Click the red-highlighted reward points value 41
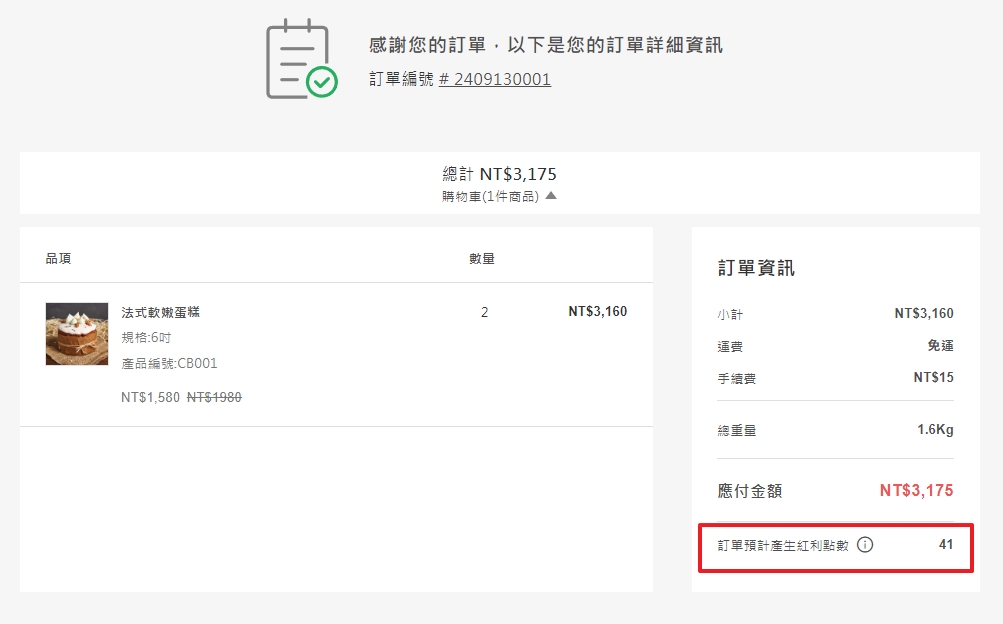This screenshot has width=1003, height=624. 945,545
